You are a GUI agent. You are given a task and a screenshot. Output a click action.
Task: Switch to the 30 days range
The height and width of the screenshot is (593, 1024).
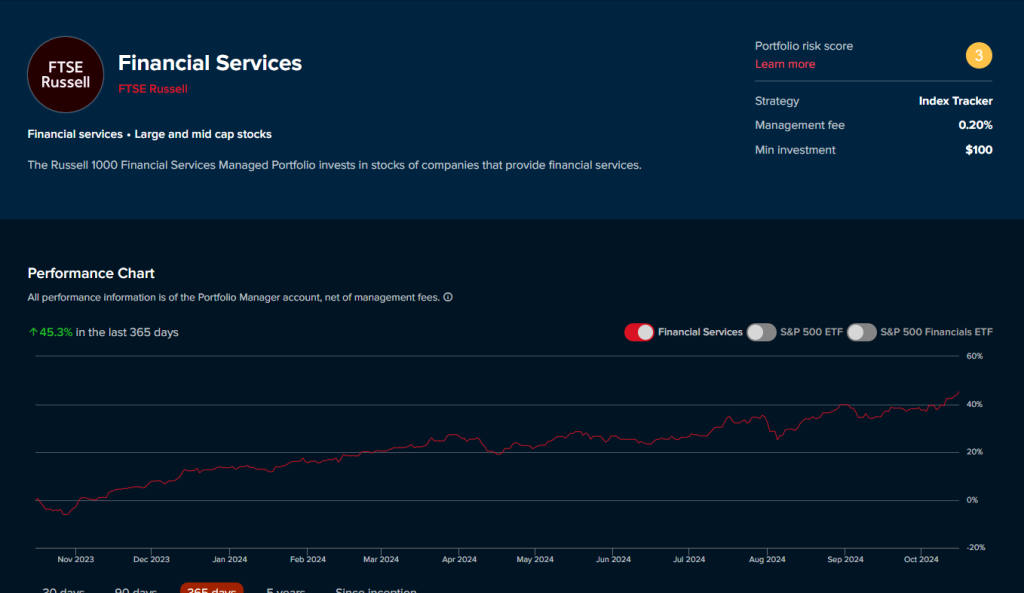[63, 589]
